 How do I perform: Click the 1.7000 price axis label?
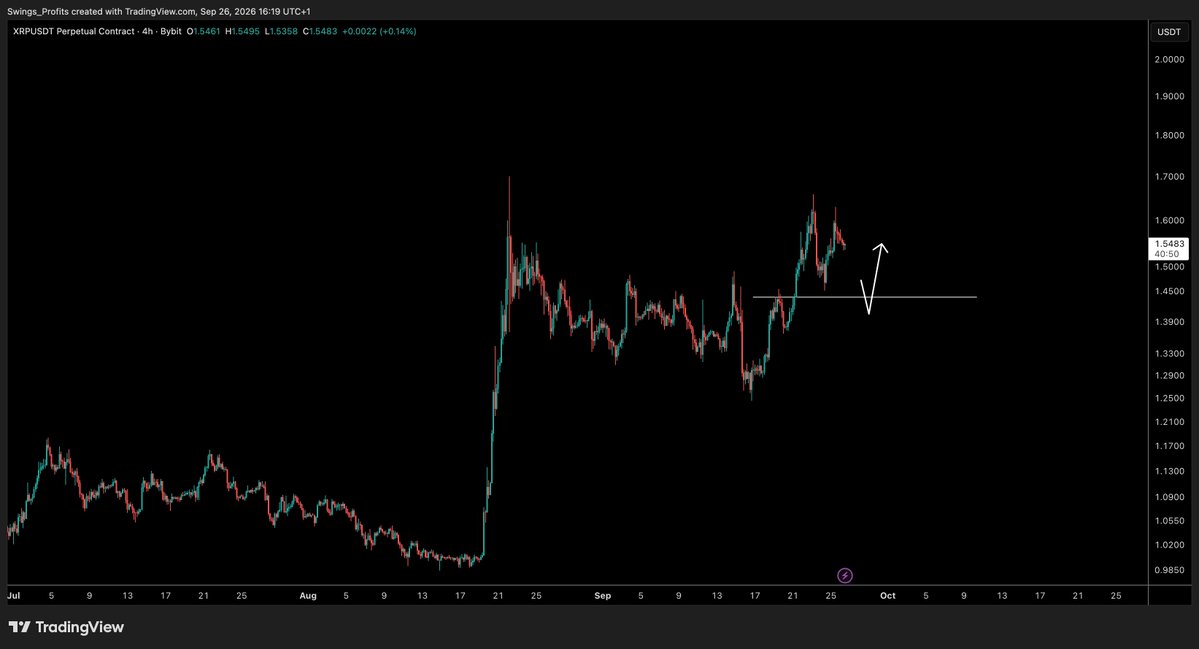coord(1169,177)
